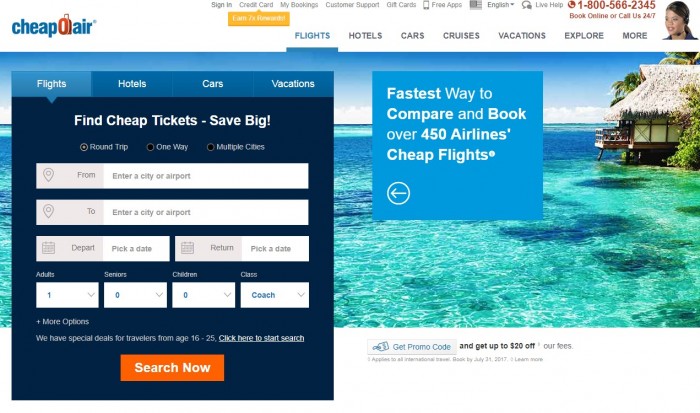
Task: Select the Multiple Cities radio button
Action: (211, 147)
